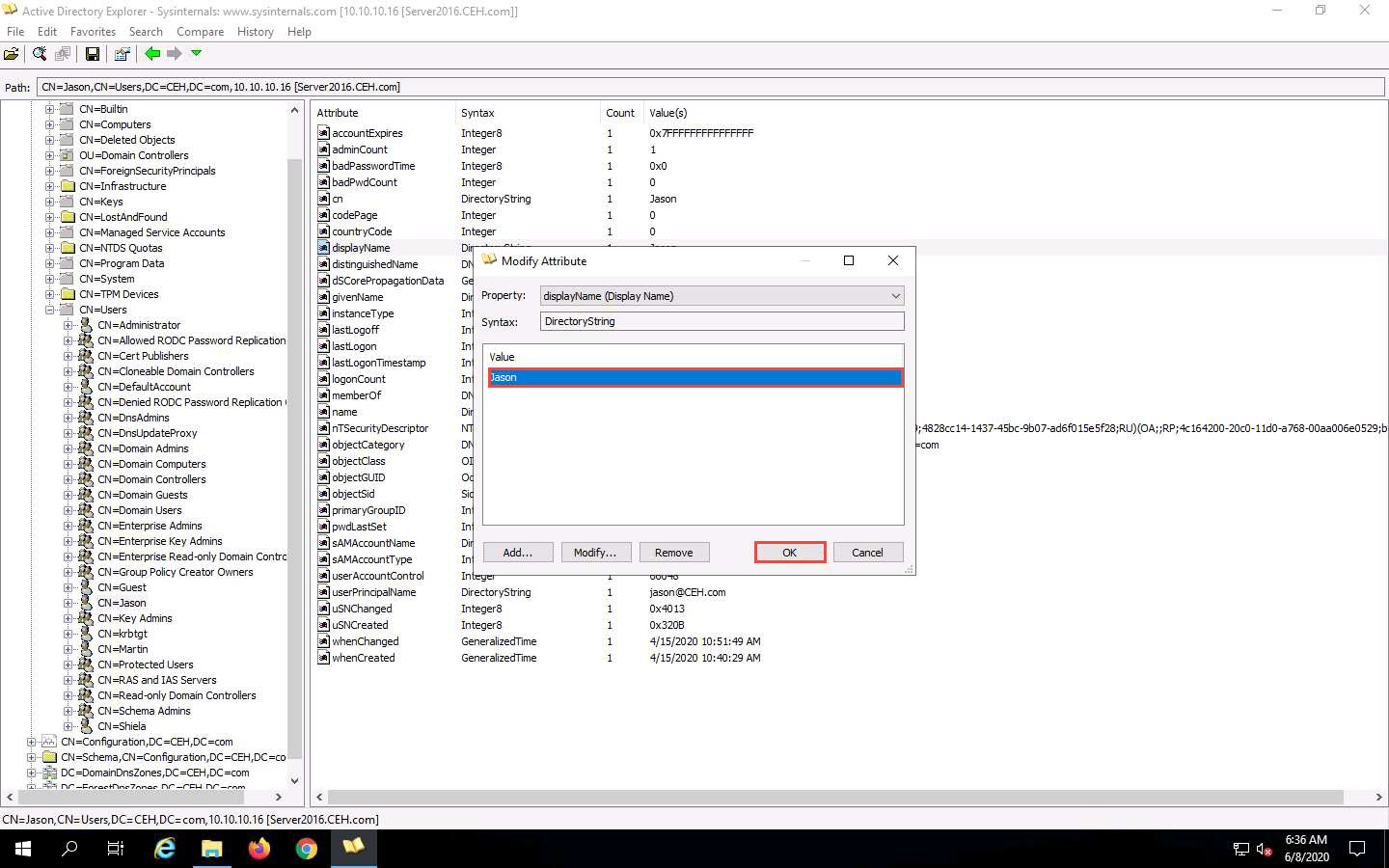Image resolution: width=1389 pixels, height=868 pixels.
Task: Select the Jason value in the list
Action: [694, 377]
